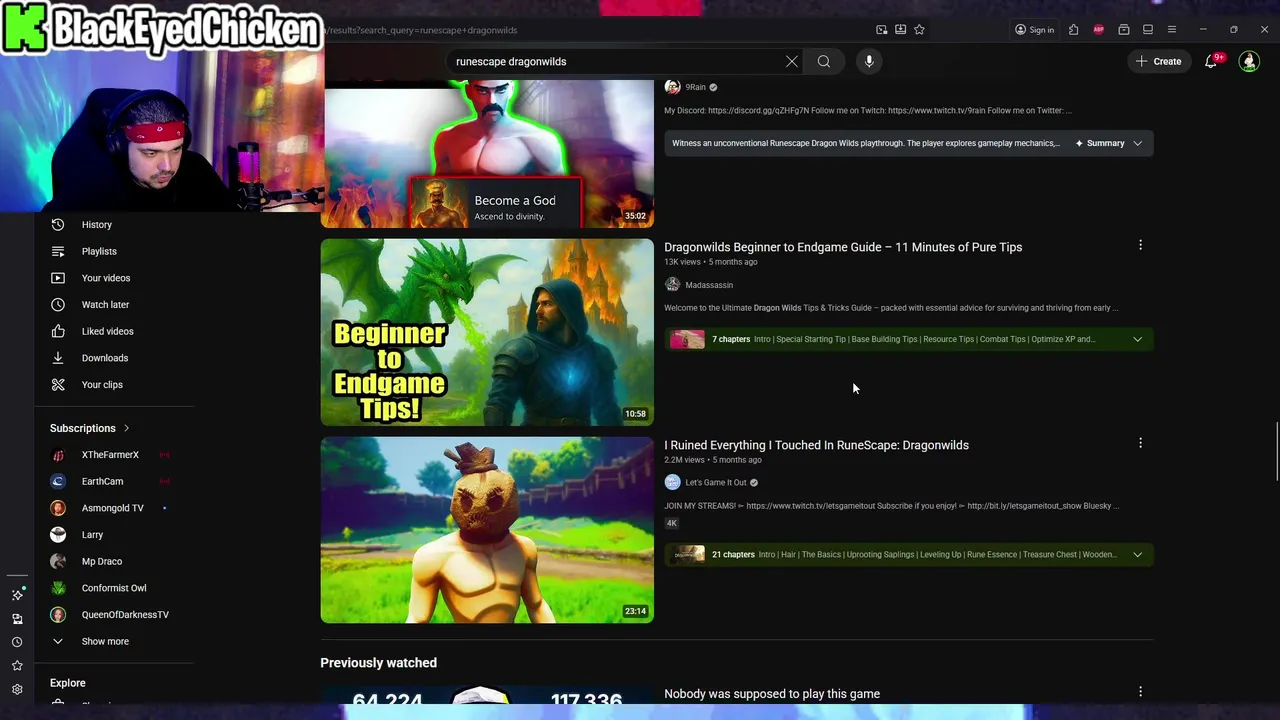Start voice search with the microphone
The width and height of the screenshot is (1280, 720).
click(869, 61)
